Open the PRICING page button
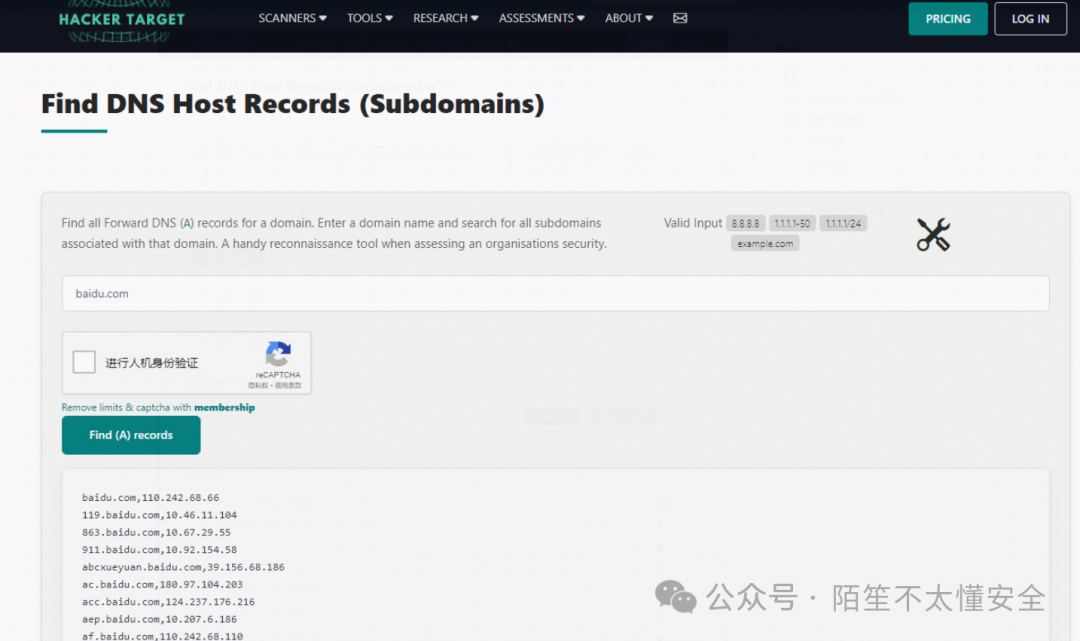Viewport: 1080px width, 641px height. tap(947, 19)
